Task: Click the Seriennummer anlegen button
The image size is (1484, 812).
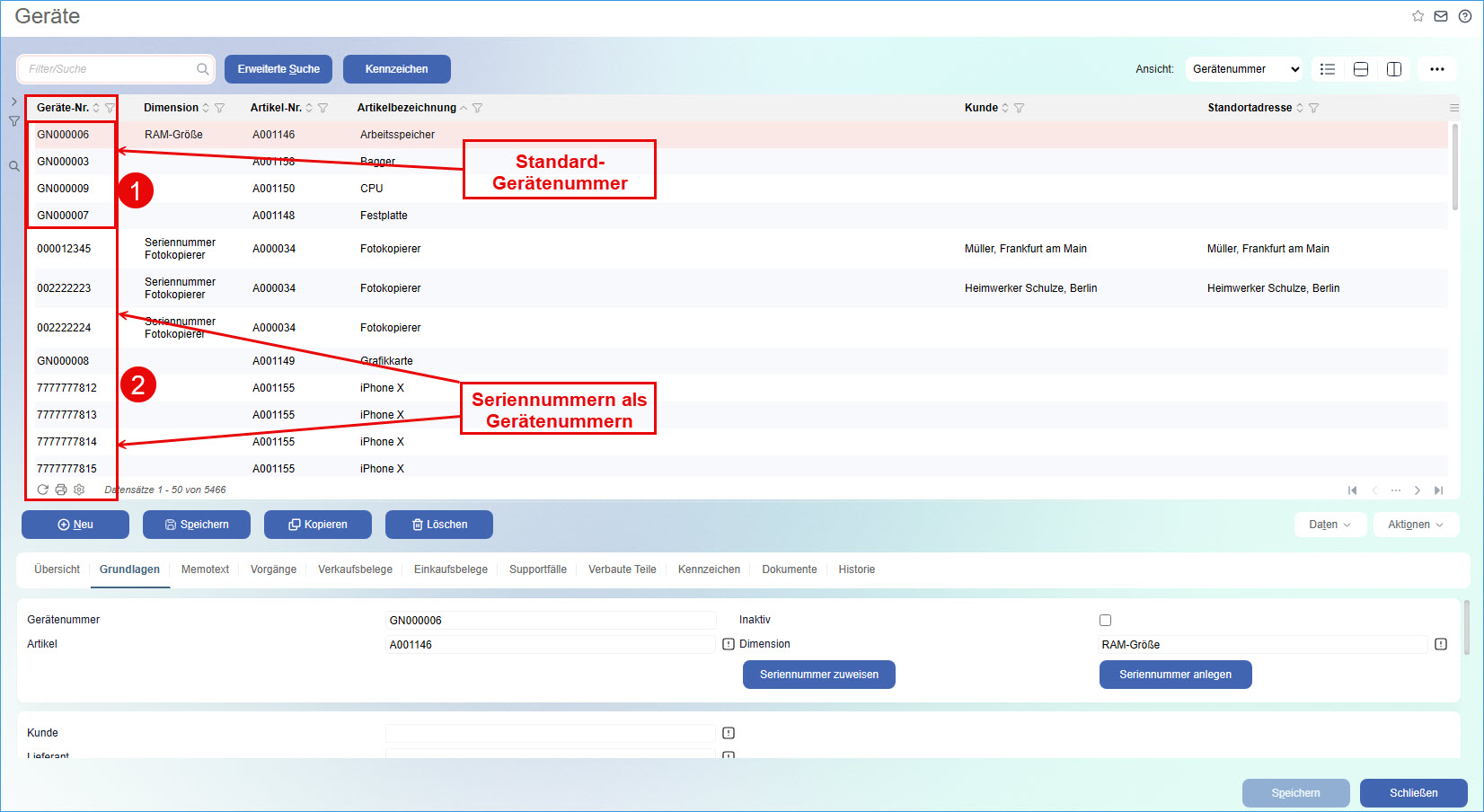Action: tap(1176, 675)
